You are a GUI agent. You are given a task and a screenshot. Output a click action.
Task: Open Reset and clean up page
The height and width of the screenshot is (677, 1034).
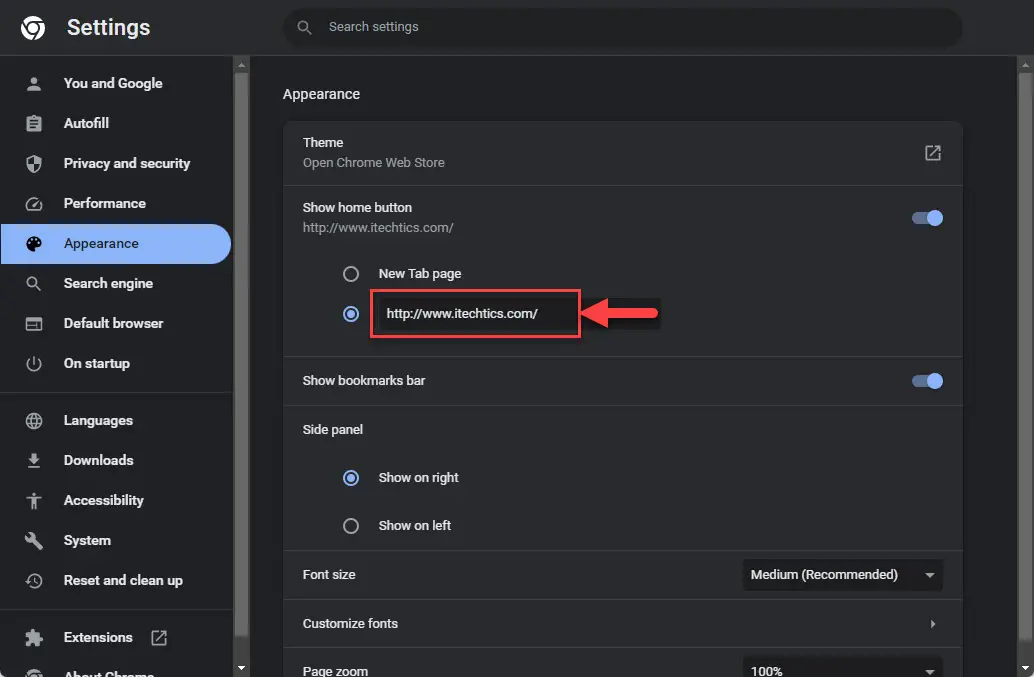coord(123,581)
